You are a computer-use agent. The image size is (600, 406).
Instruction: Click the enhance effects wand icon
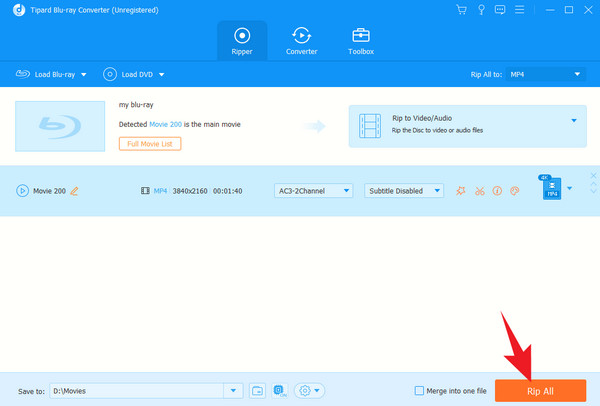click(461, 191)
